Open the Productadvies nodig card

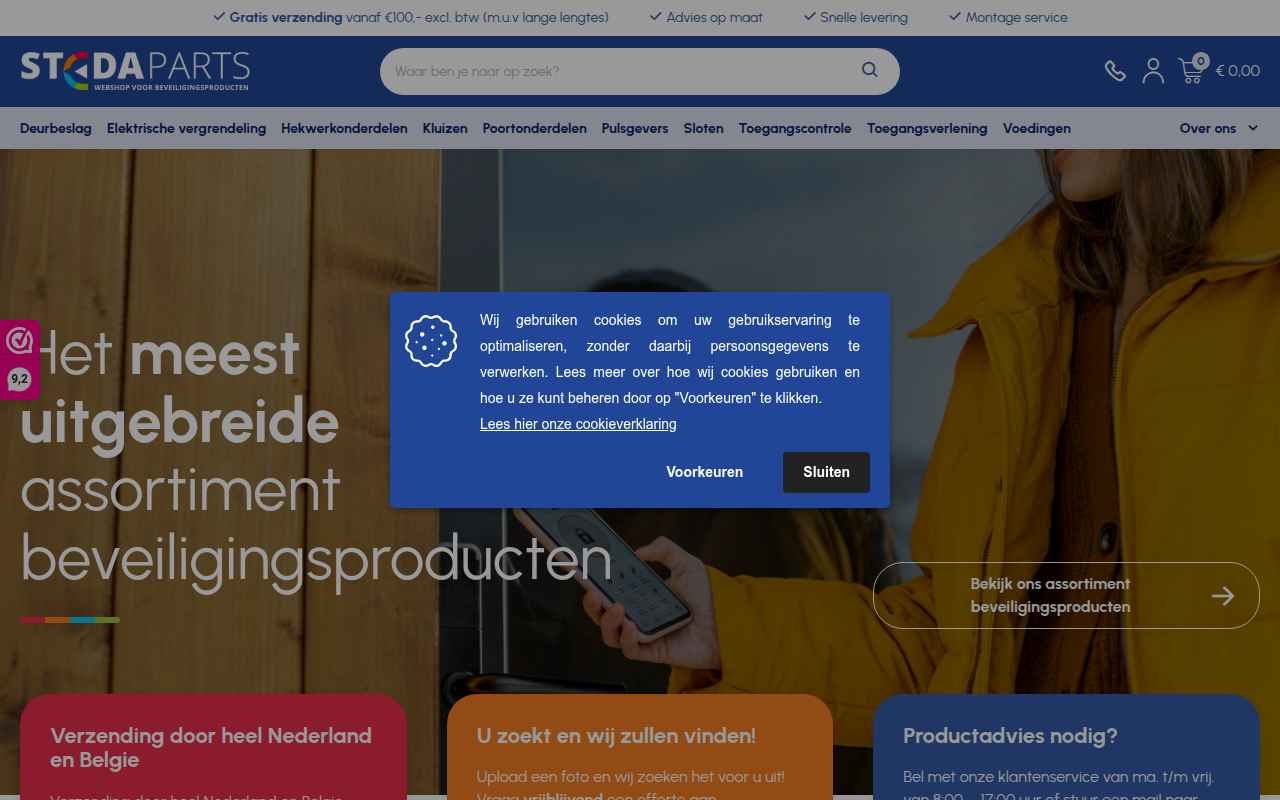tap(1066, 747)
